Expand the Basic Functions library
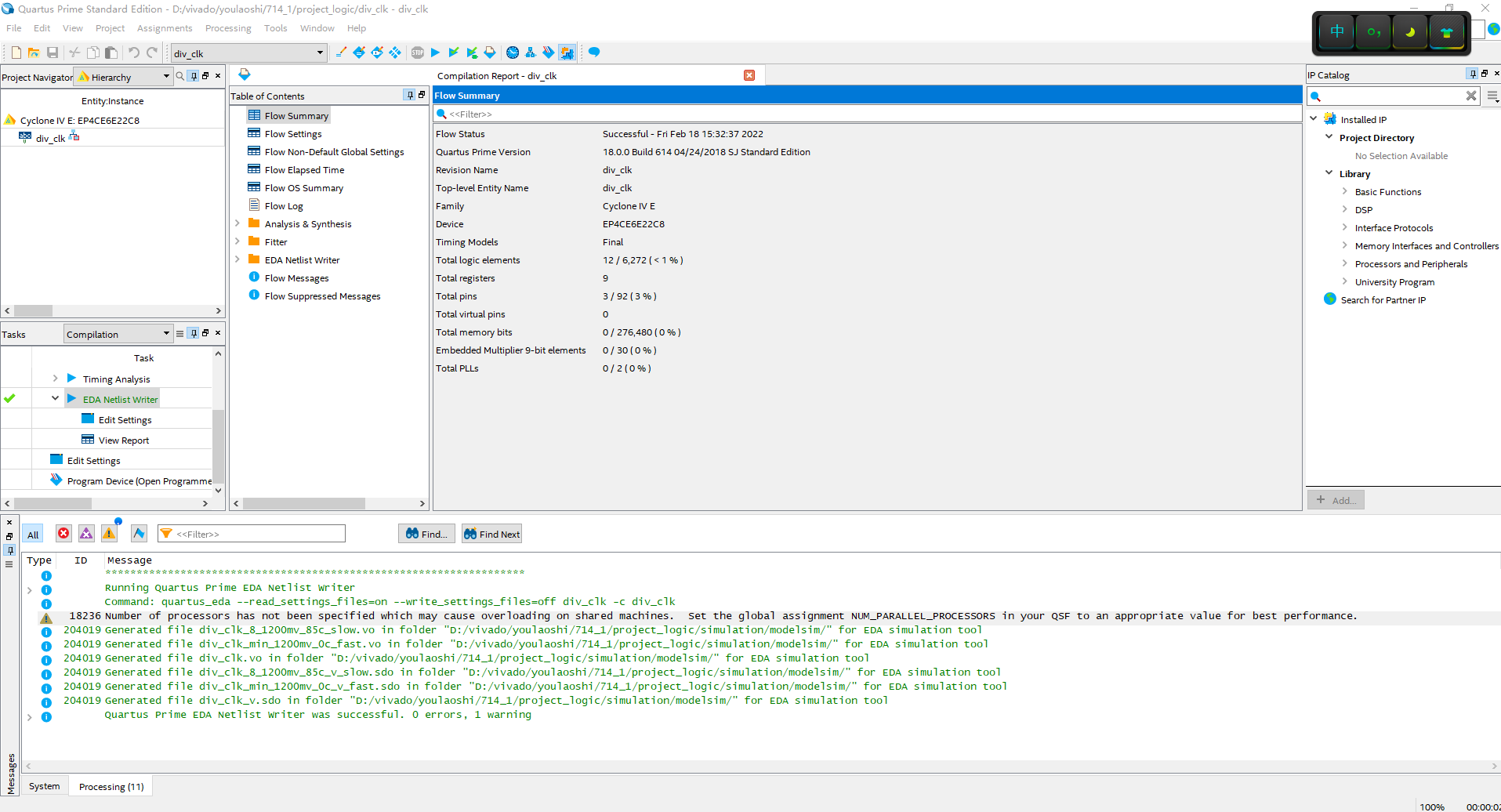 click(1345, 191)
